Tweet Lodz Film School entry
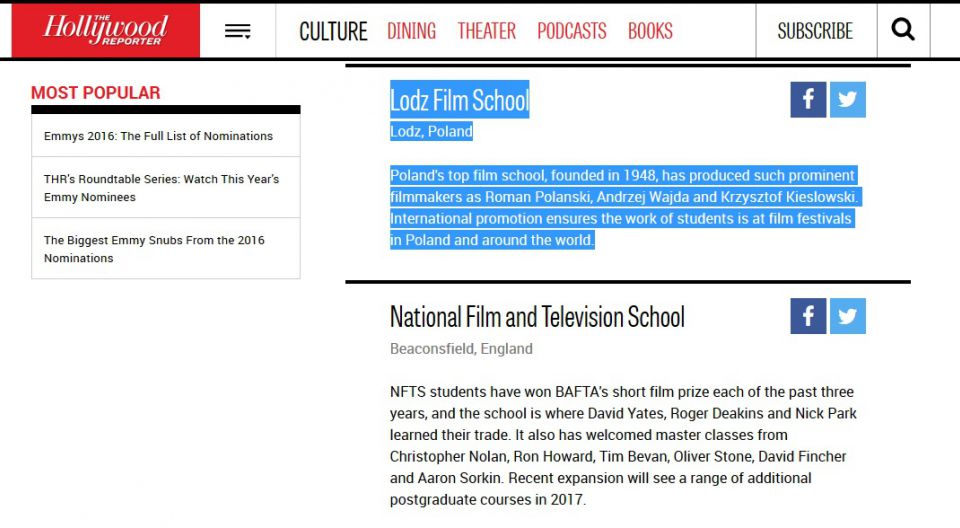The image size is (960, 528). point(847,99)
